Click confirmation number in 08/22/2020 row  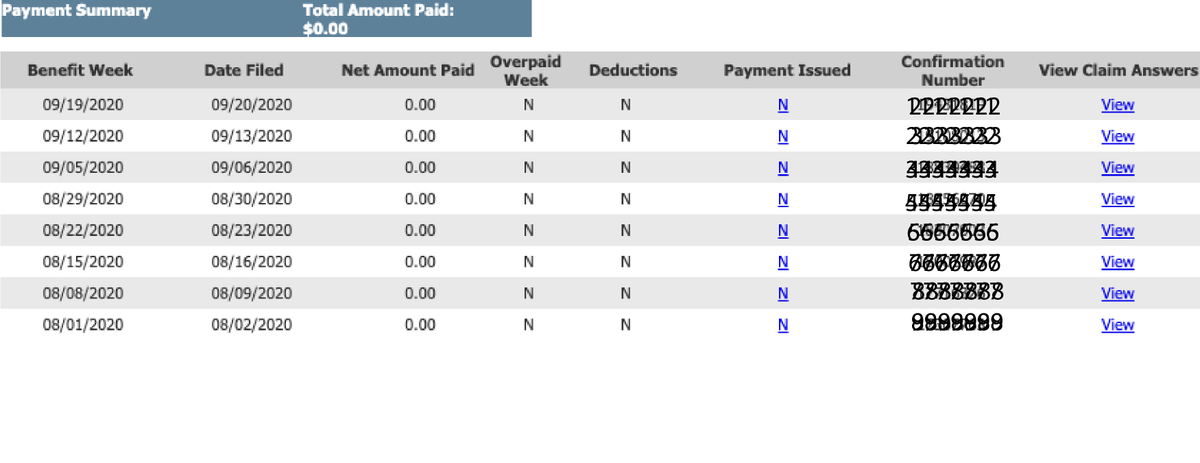pyautogui.click(x=953, y=232)
